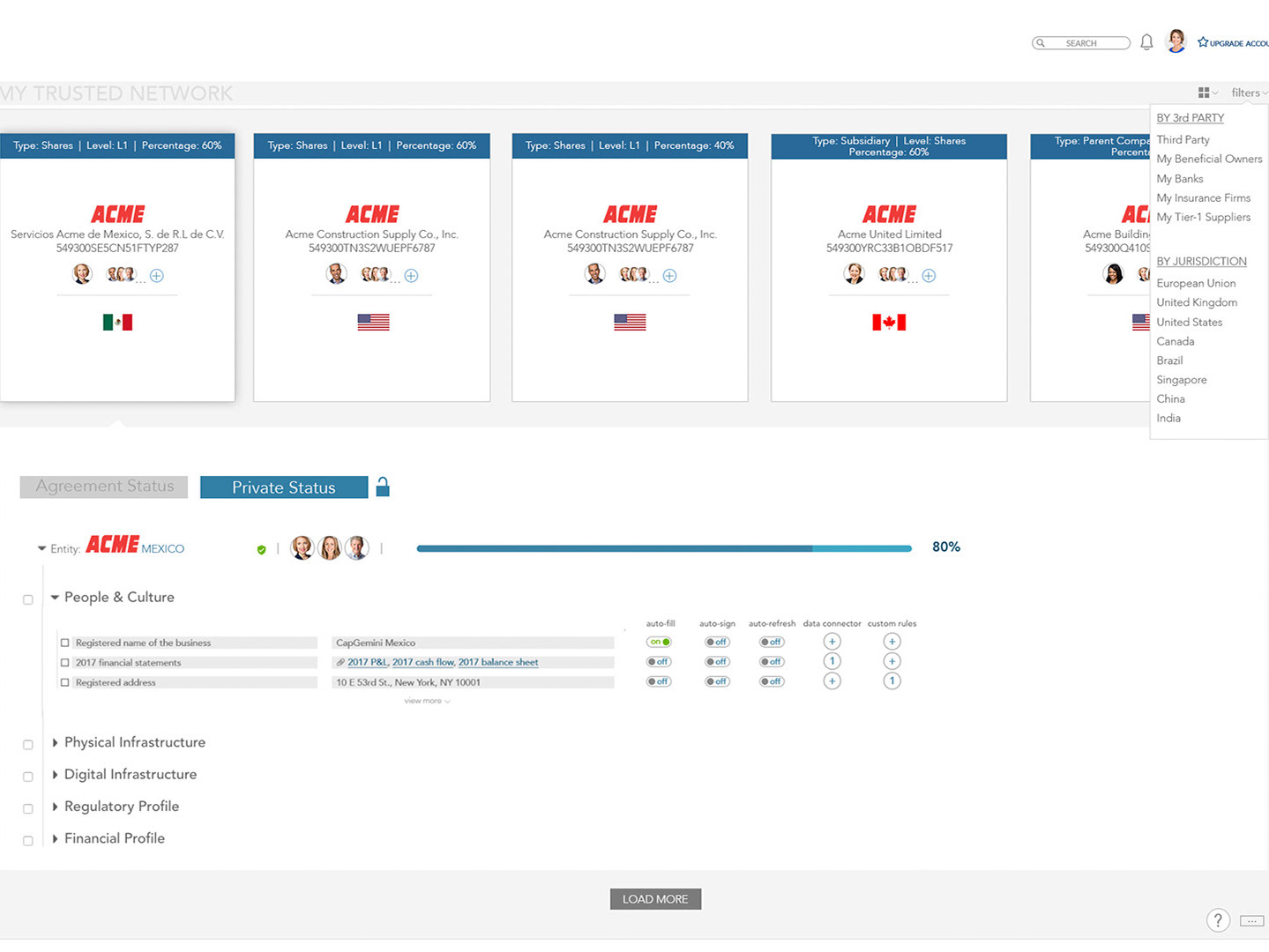Switch to the grid view icon
Image resolution: width=1269 pixels, height=952 pixels.
[x=1204, y=93]
